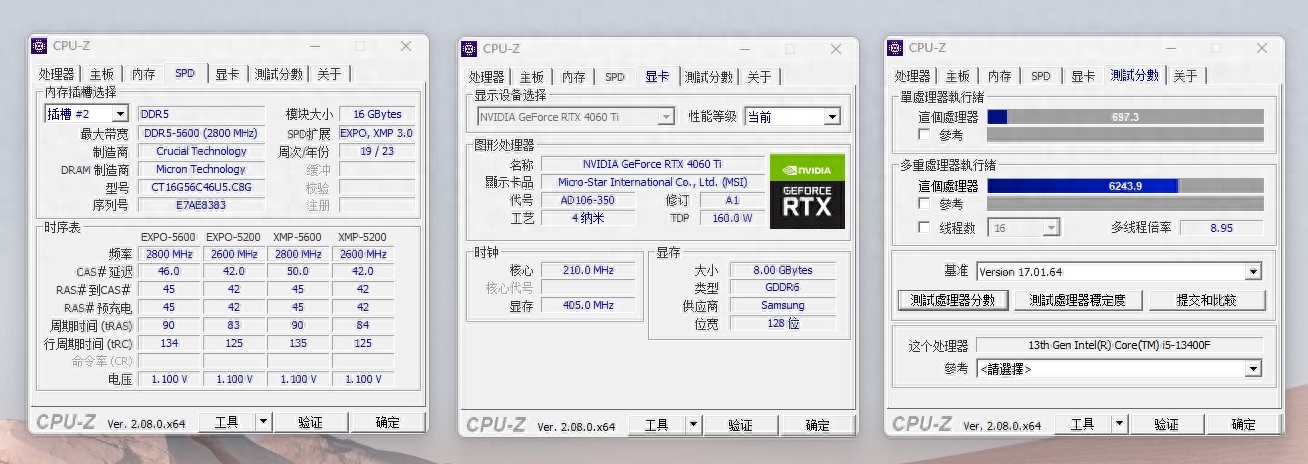Switch to 测试分数 tab in graphics window
This screenshot has width=1308, height=464.
pos(709,77)
